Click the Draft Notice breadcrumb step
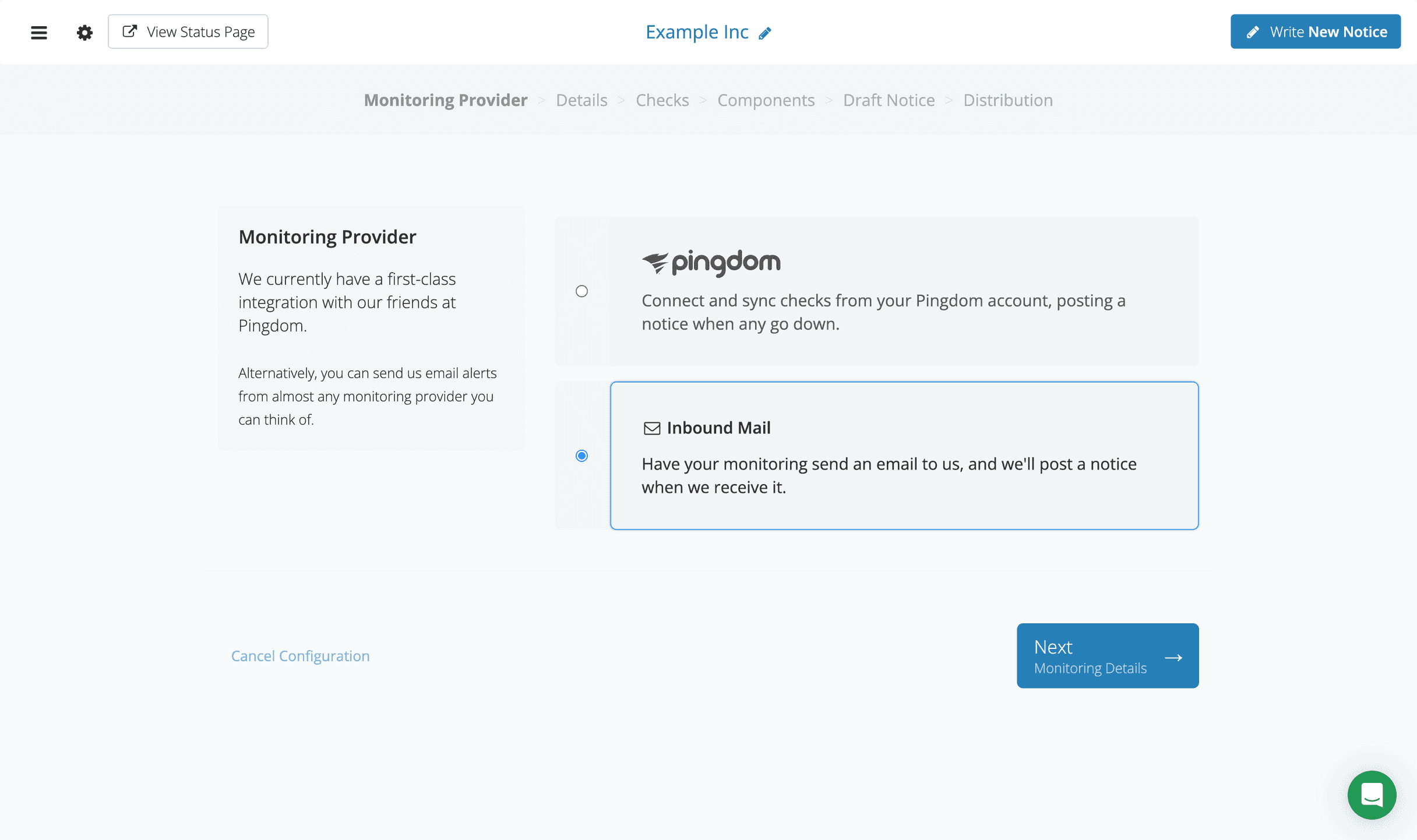 [x=889, y=99]
